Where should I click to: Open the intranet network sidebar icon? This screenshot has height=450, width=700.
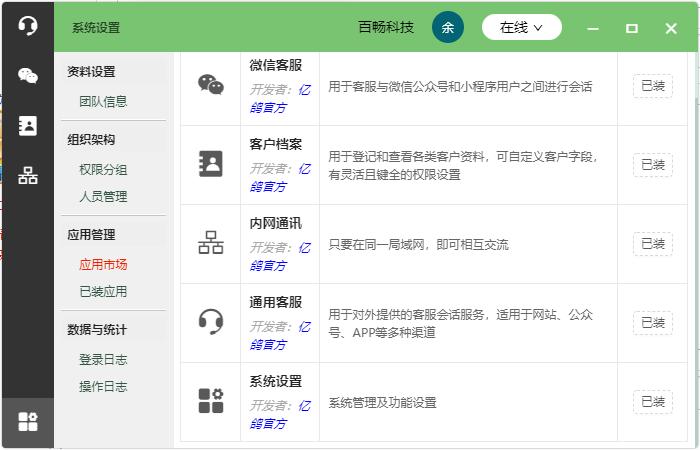(x=28, y=175)
